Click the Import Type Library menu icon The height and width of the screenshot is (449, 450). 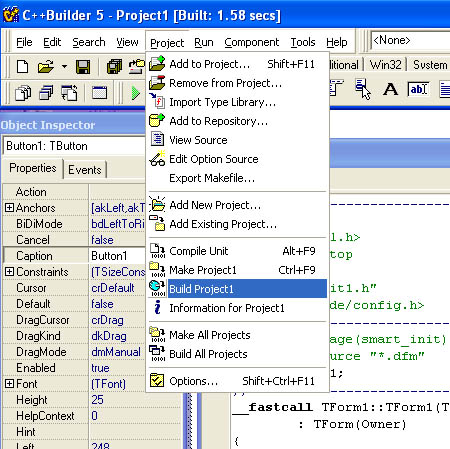click(x=157, y=101)
